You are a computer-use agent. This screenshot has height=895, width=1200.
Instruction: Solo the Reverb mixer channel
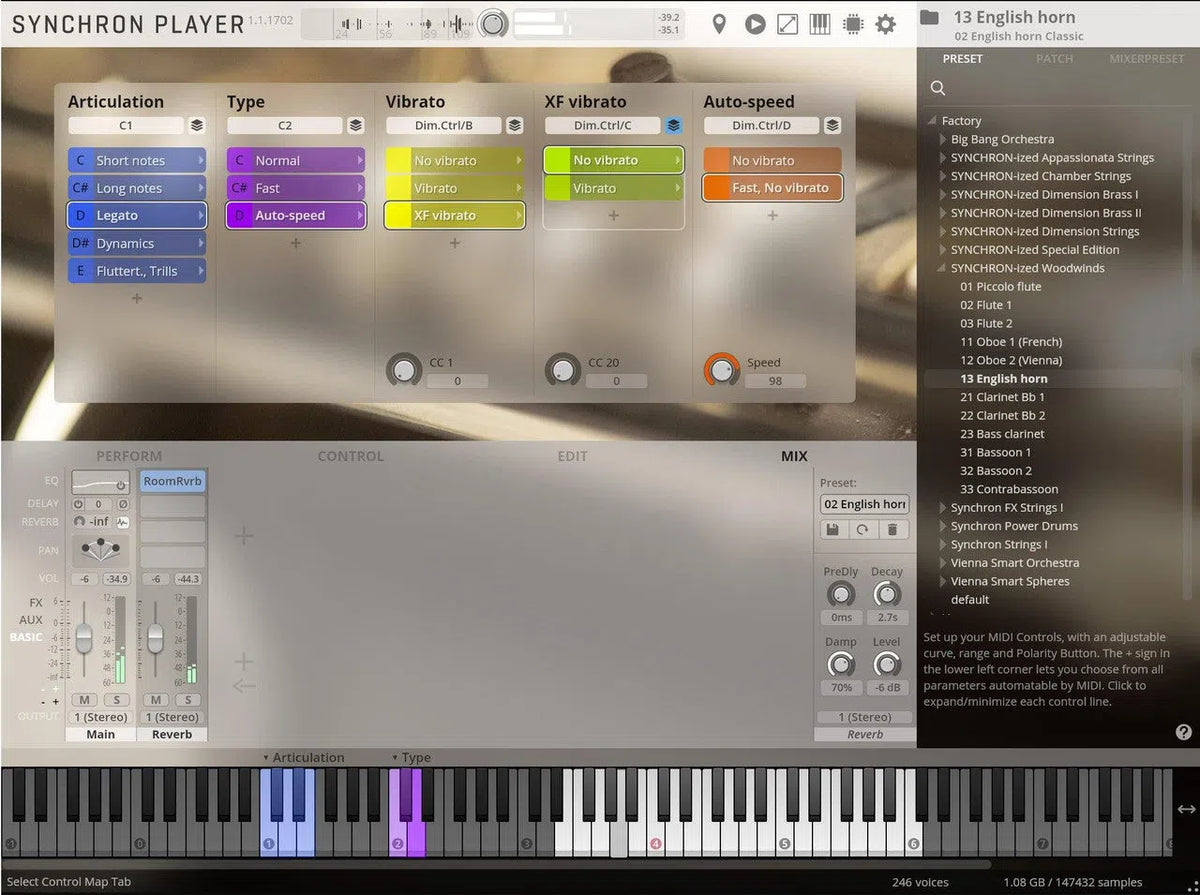187,700
